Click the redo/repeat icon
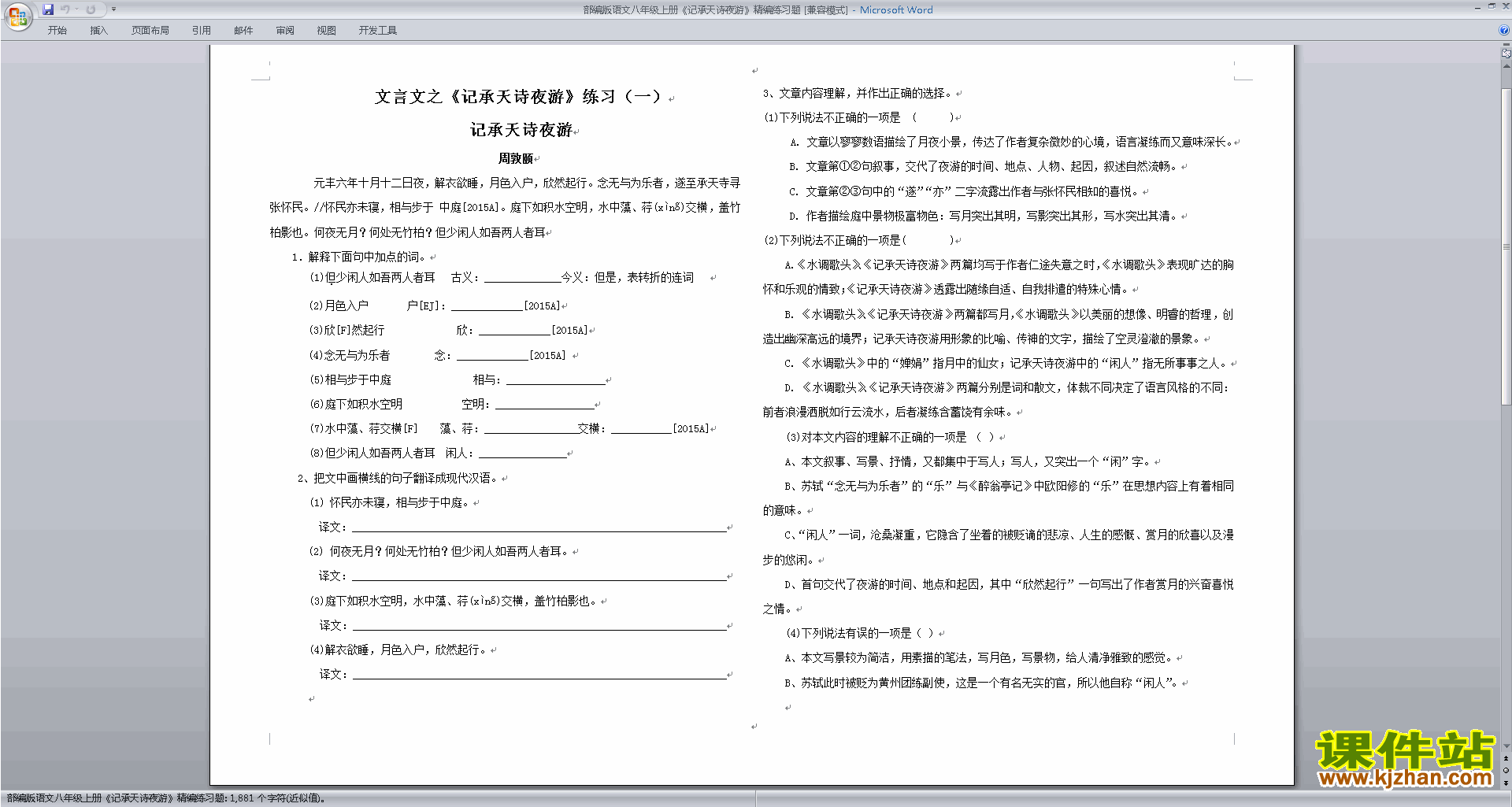Image resolution: width=1512 pixels, height=807 pixels. click(91, 9)
